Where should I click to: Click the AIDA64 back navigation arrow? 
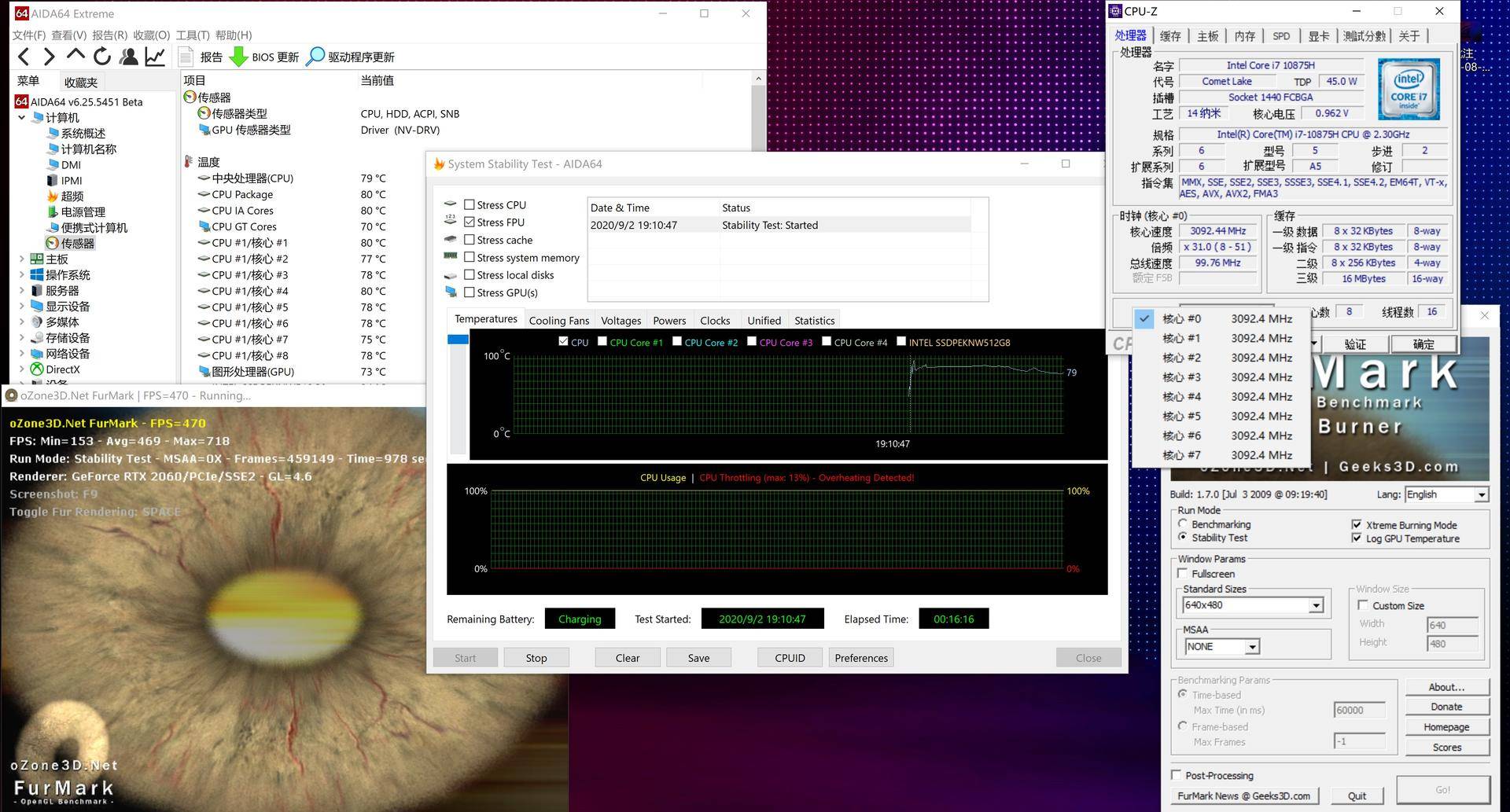point(24,57)
